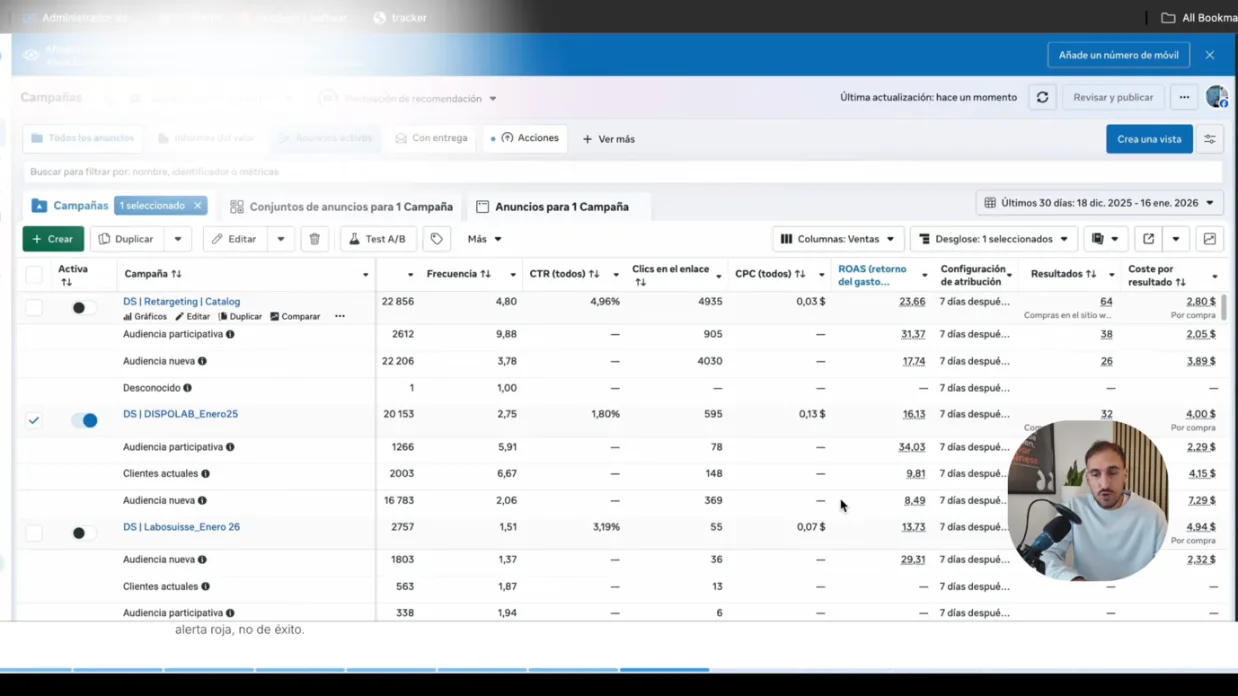This screenshot has width=1238, height=696.
Task: Click inline Duplicar under DS Retargeting Catalog
Action: [240, 317]
